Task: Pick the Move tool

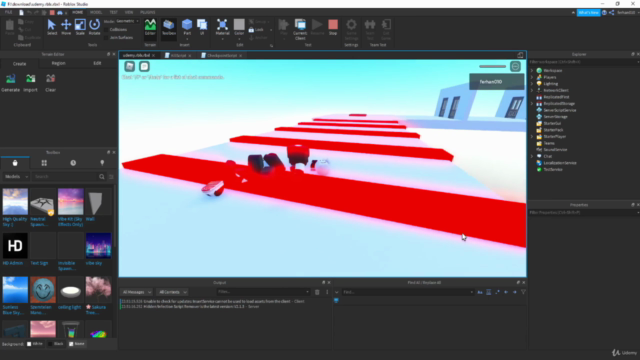Action: pyautogui.click(x=66, y=27)
